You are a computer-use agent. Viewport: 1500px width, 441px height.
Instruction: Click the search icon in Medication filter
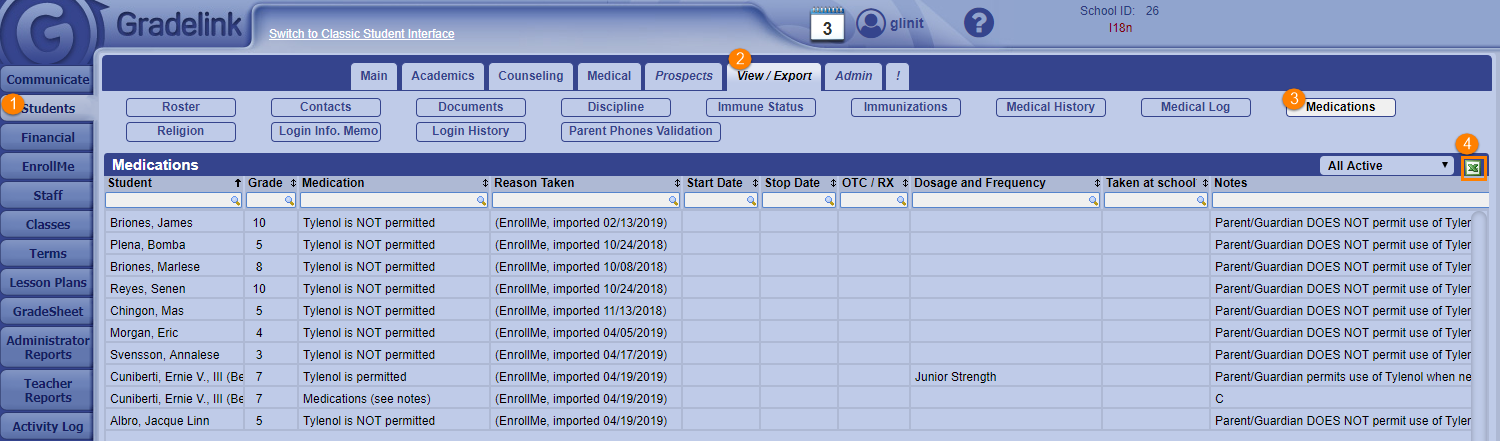(x=481, y=201)
